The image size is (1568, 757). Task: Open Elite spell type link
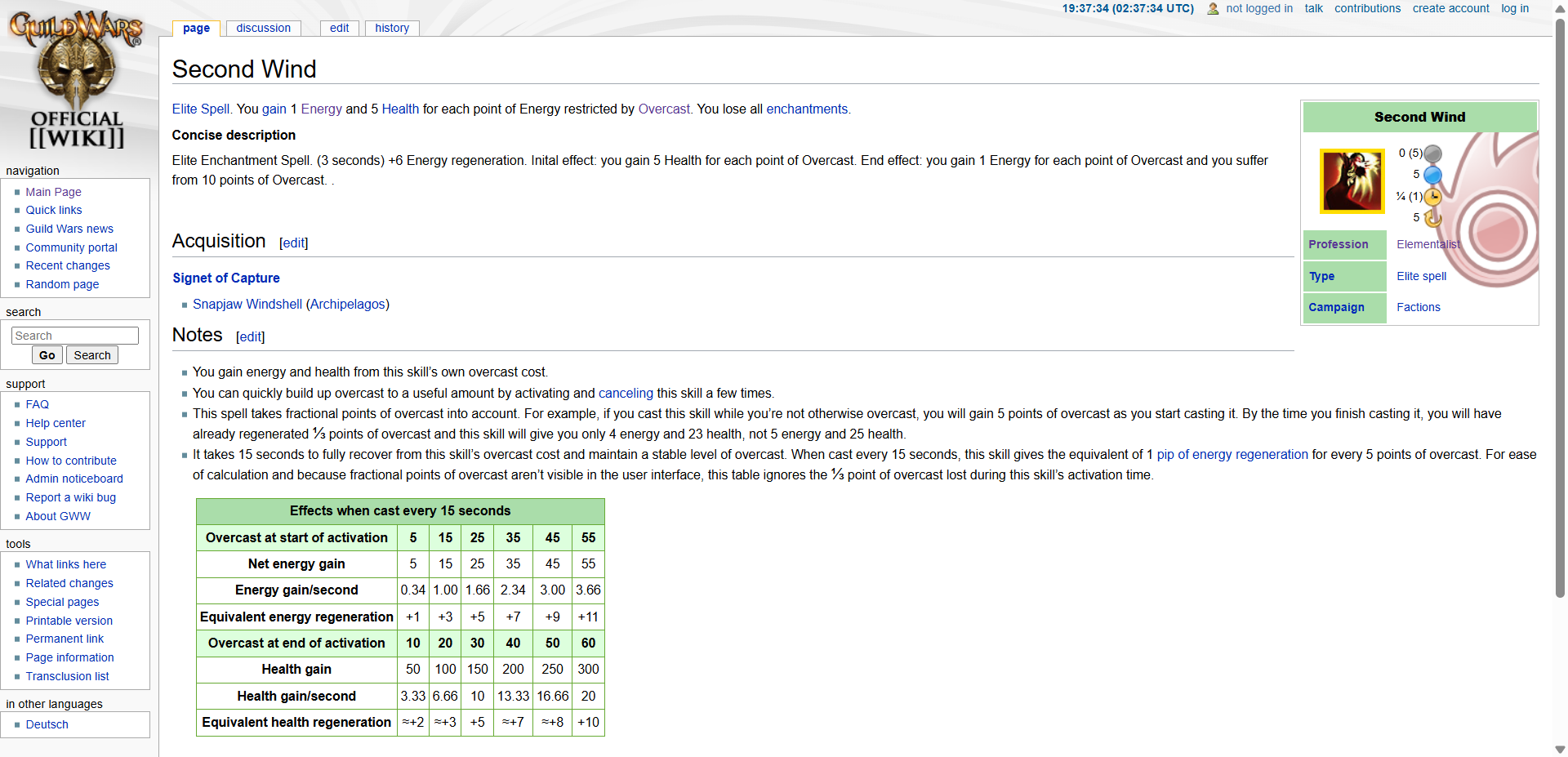[x=1421, y=276]
